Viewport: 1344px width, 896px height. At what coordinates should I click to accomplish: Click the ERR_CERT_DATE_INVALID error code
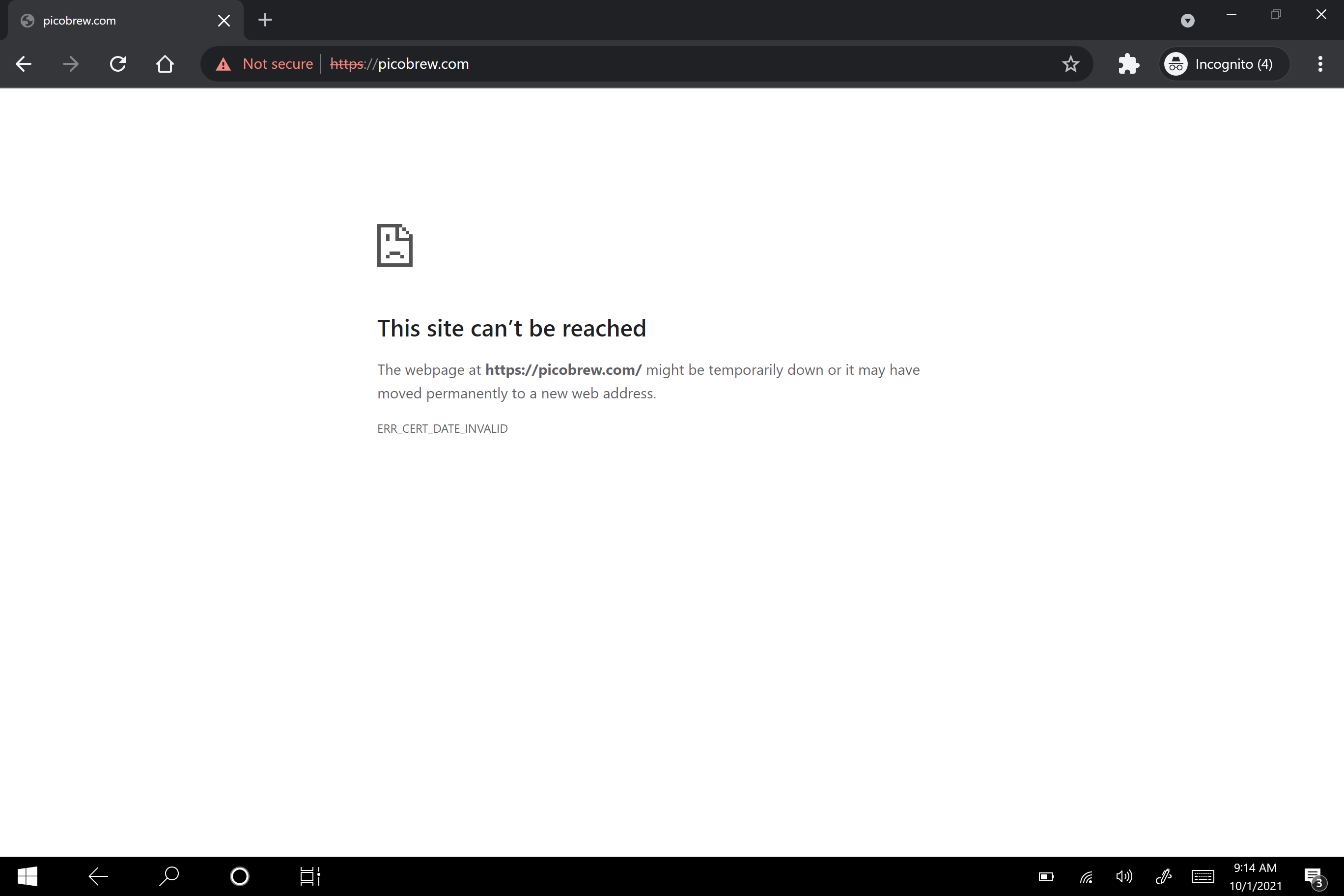click(x=442, y=428)
